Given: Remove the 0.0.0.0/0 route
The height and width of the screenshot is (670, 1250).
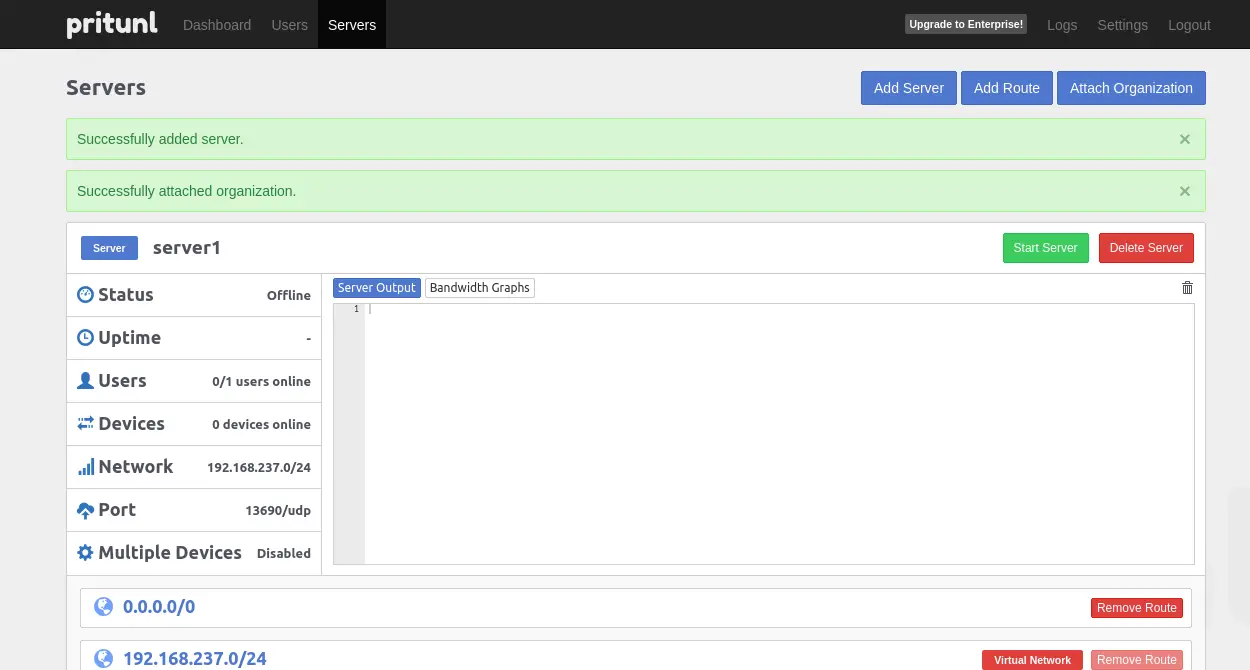Looking at the screenshot, I should click(x=1137, y=608).
